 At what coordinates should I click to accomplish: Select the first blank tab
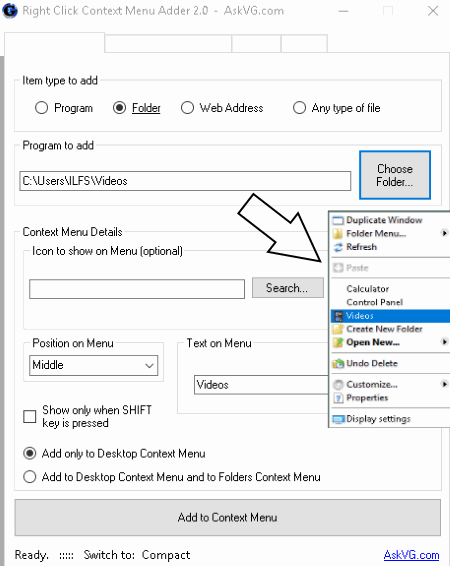tap(54, 44)
